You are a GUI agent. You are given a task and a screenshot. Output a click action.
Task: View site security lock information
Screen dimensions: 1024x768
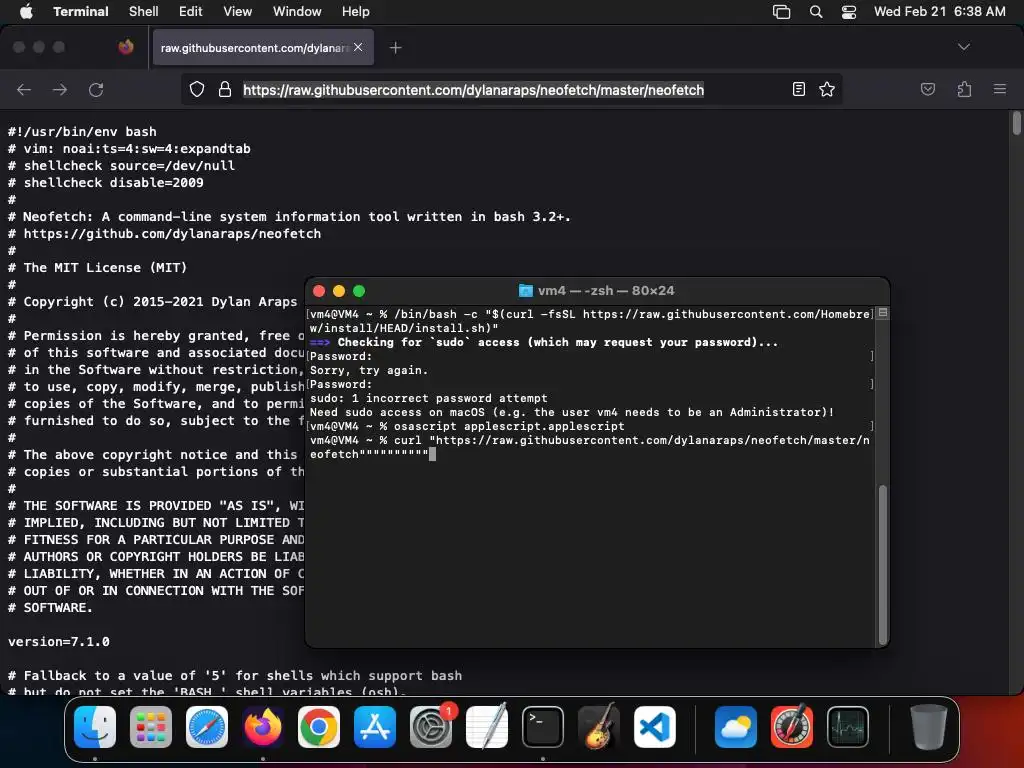click(x=225, y=89)
